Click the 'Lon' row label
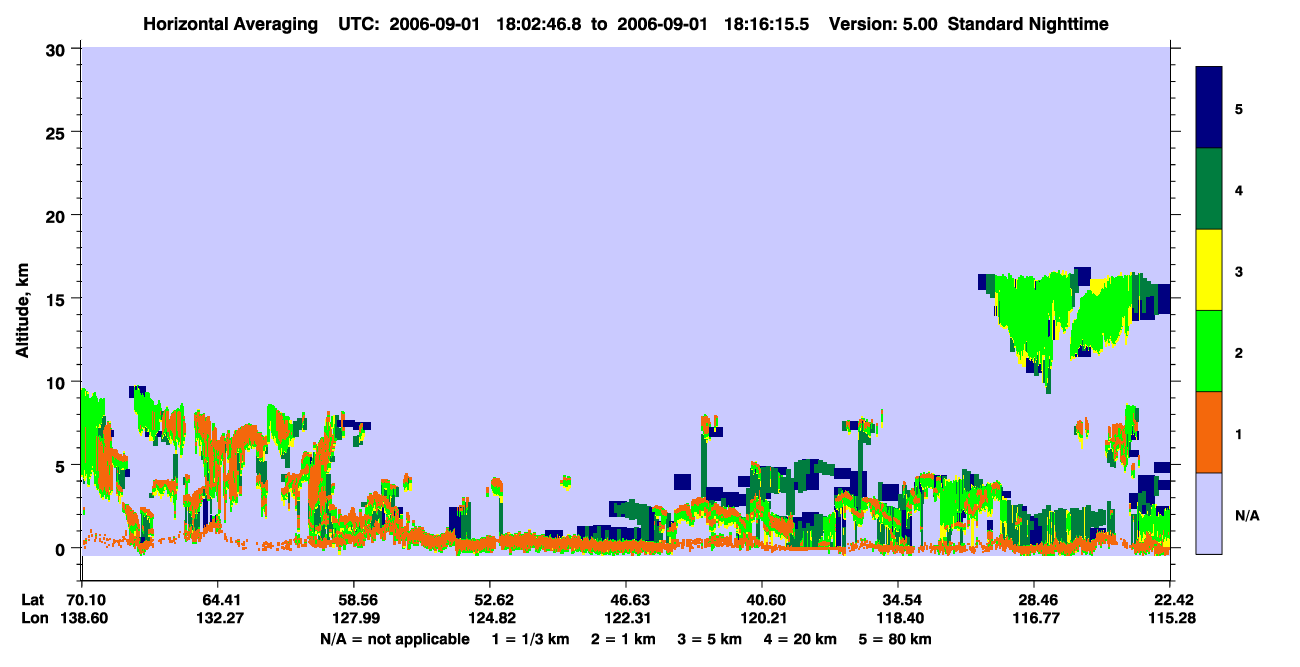This screenshot has width=1300, height=667. (35, 618)
